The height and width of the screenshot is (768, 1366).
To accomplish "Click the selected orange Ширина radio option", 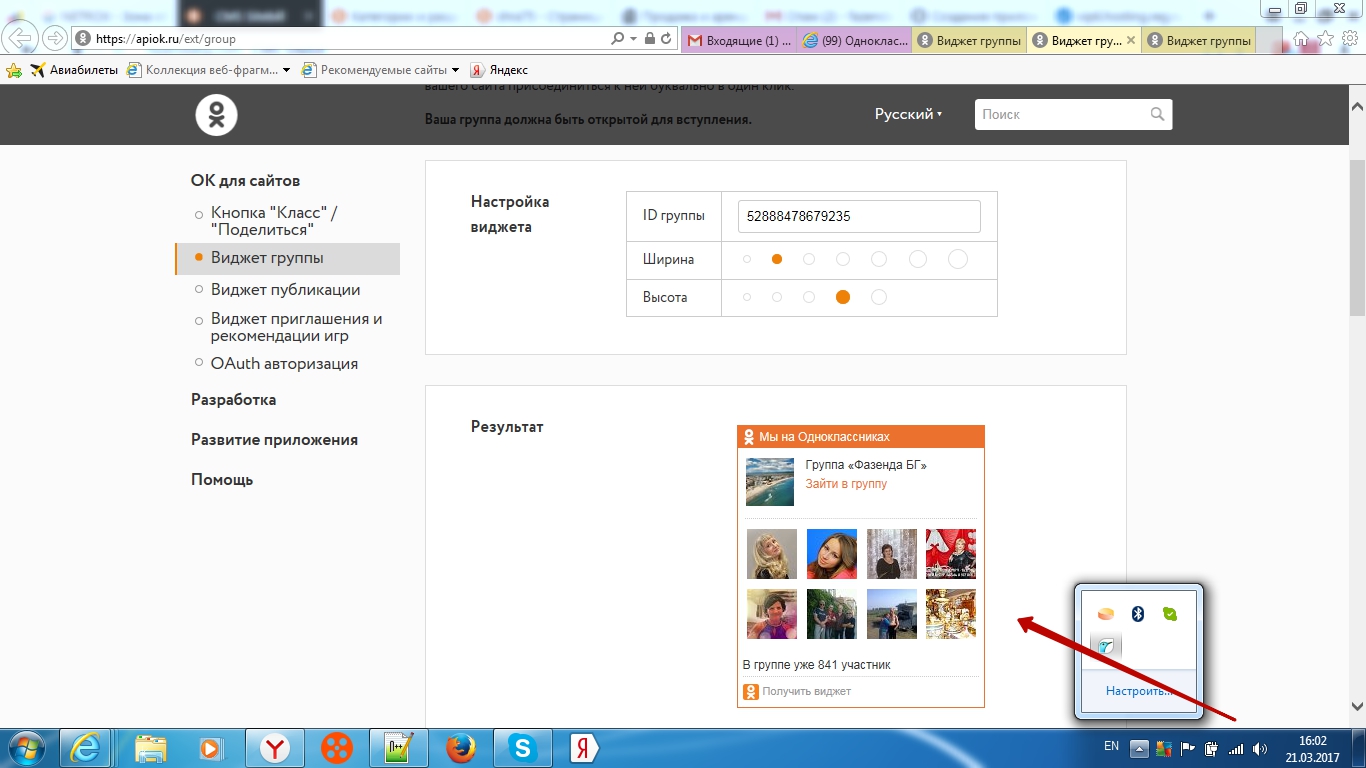I will 777,259.
